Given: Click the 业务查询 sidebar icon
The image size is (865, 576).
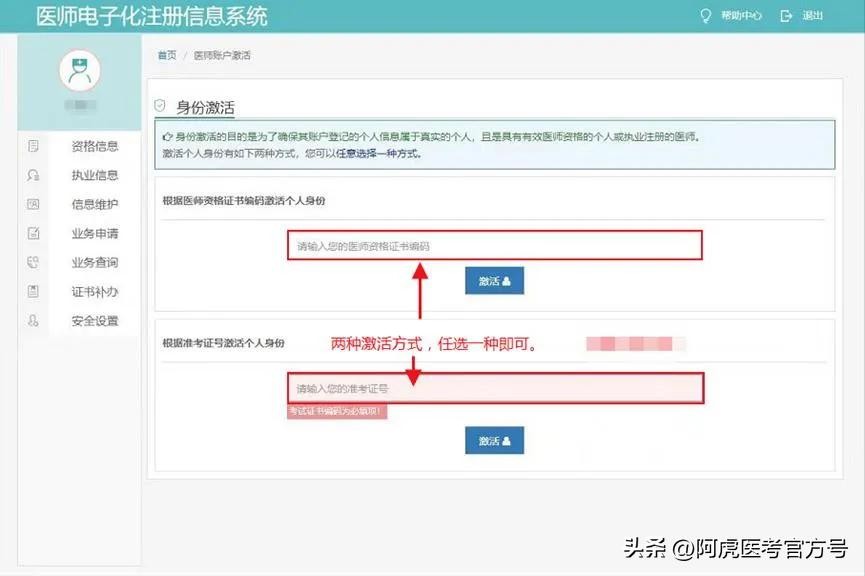Looking at the screenshot, I should (x=33, y=263).
